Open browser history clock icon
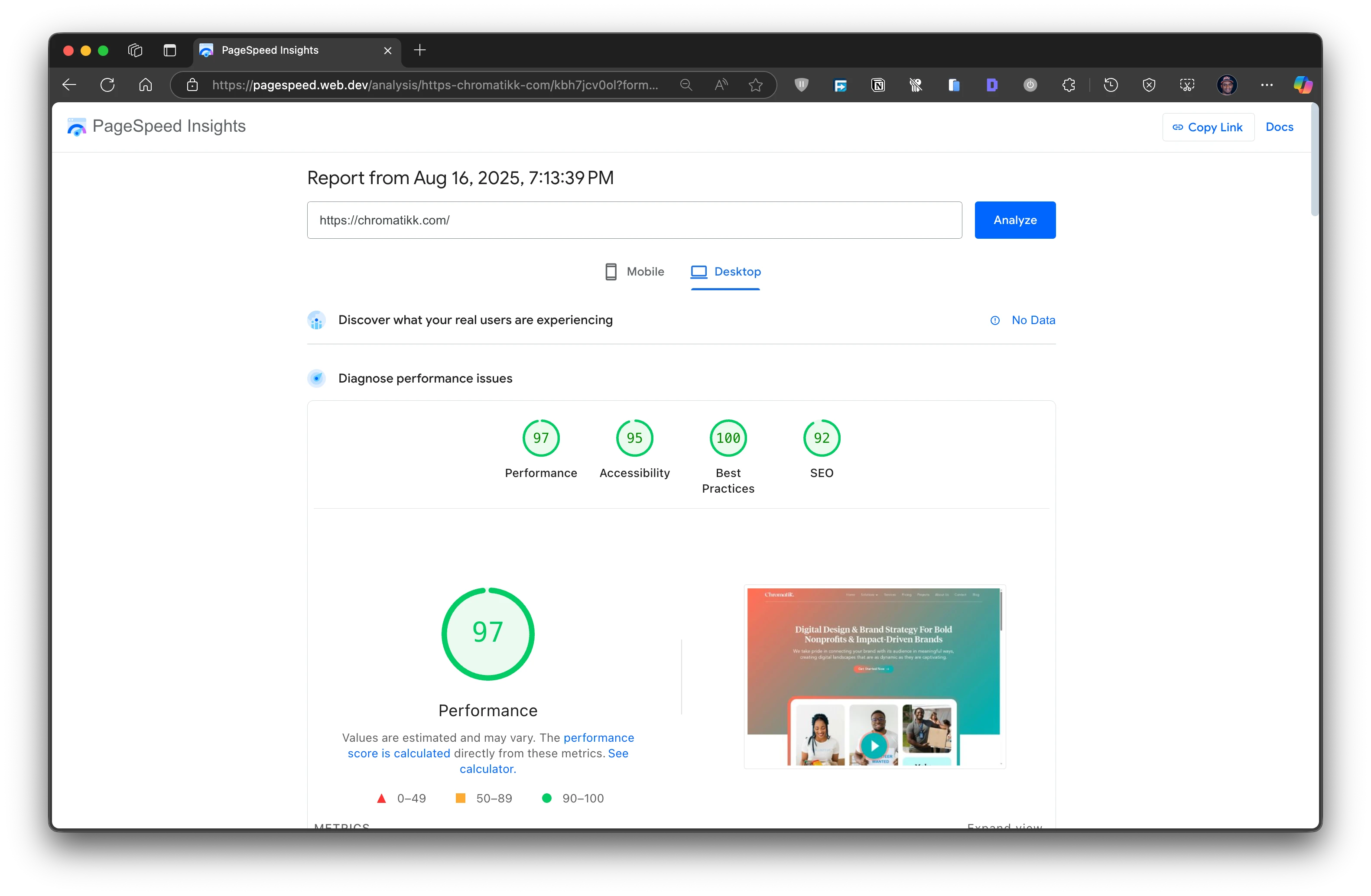This screenshot has width=1371, height=896. coord(1111,85)
